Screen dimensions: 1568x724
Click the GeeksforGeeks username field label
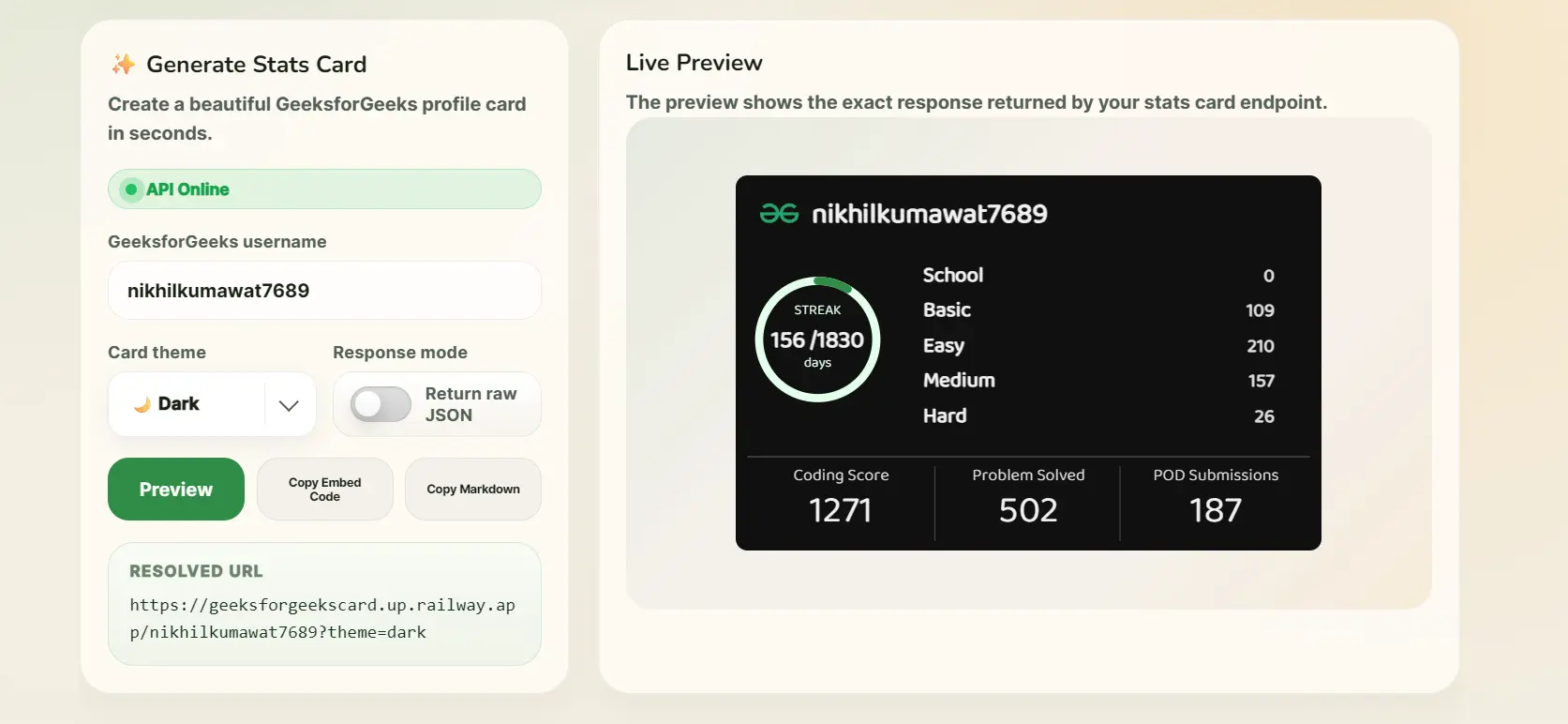pyautogui.click(x=217, y=242)
